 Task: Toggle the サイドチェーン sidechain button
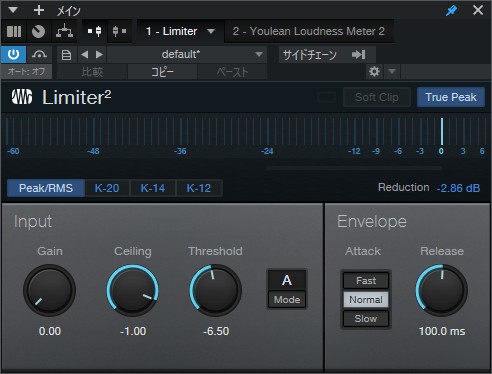(x=310, y=55)
